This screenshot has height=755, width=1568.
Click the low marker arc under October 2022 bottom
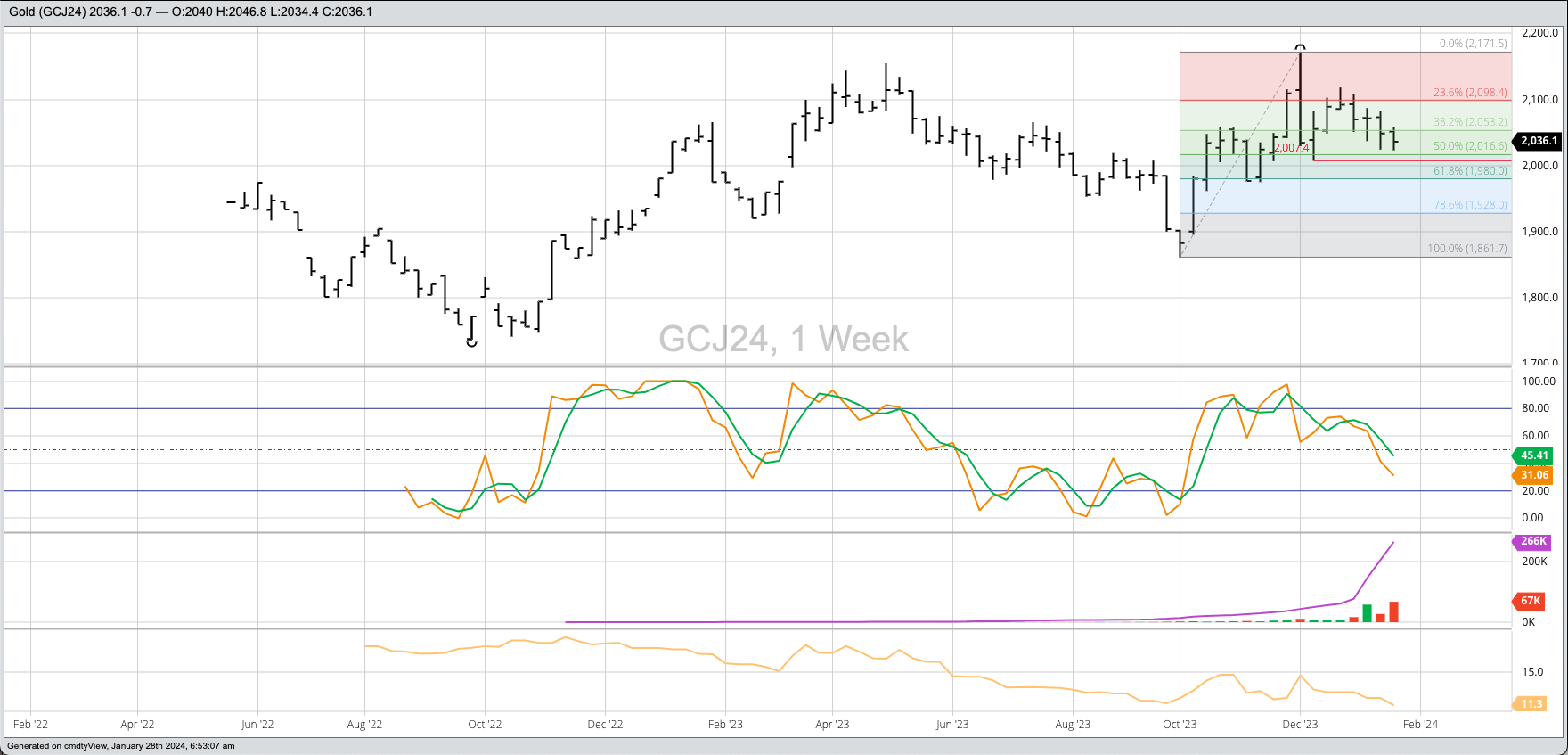(x=472, y=343)
